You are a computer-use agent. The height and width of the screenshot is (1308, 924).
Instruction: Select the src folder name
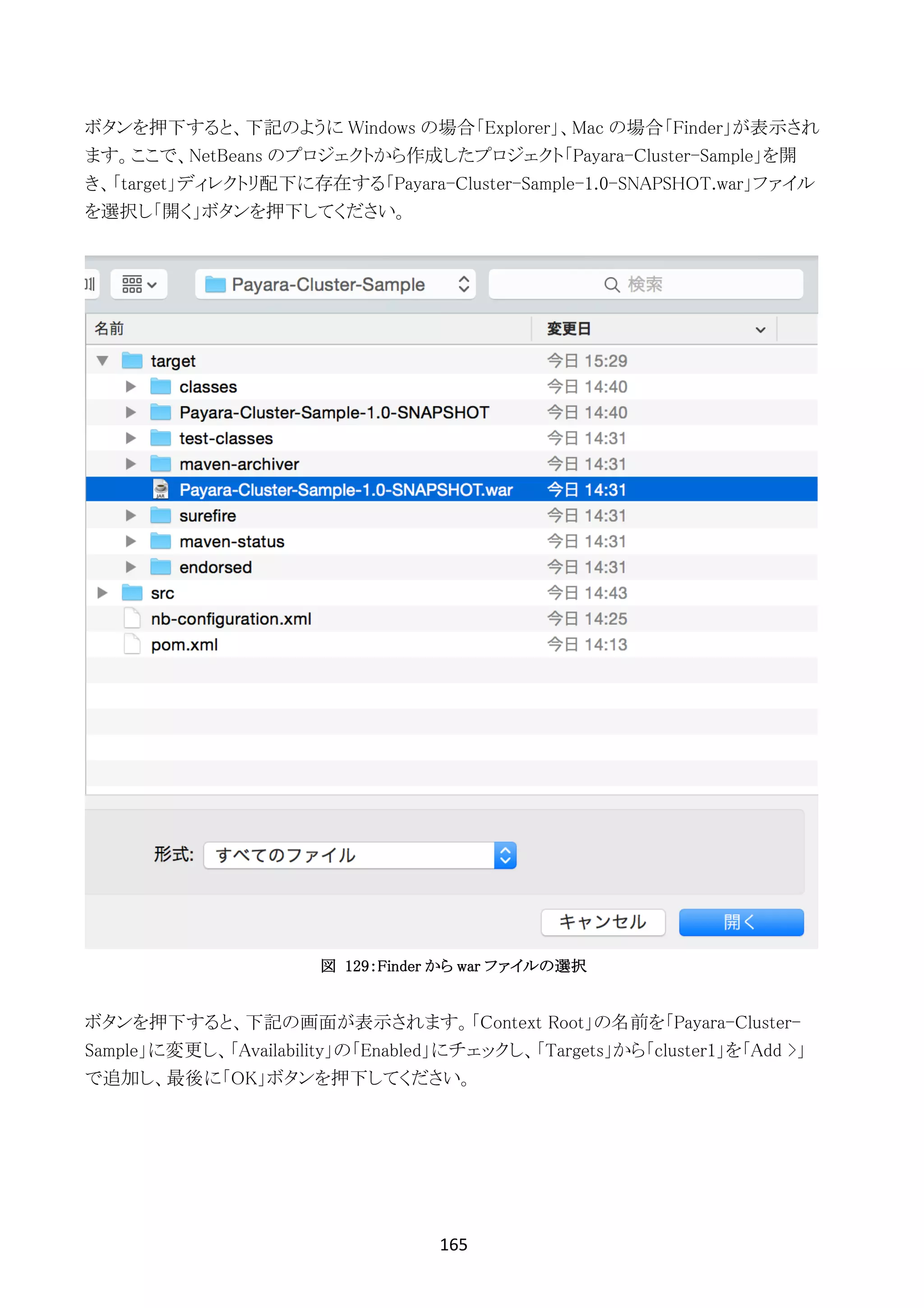pyautogui.click(x=162, y=593)
